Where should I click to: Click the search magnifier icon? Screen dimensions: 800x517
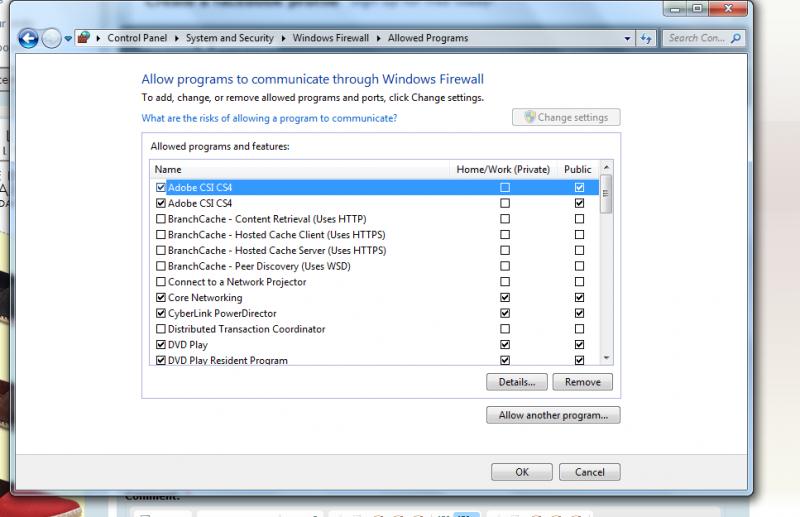[736, 38]
